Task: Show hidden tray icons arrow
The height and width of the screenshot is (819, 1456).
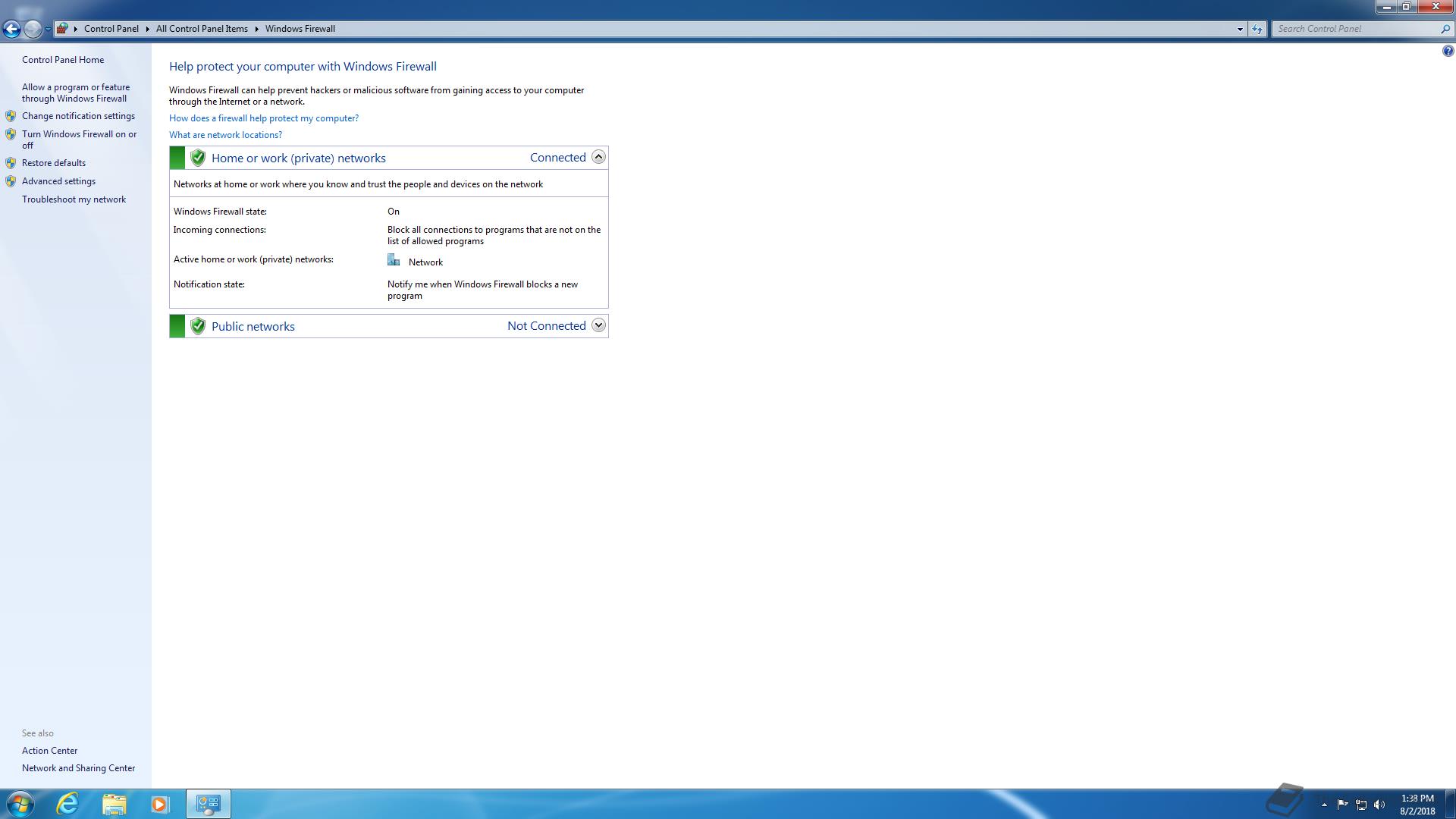Action: (1324, 805)
